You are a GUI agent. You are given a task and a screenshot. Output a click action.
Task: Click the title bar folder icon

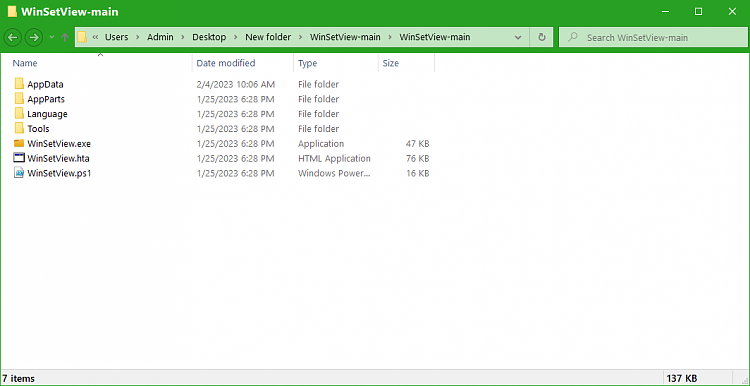click(x=12, y=12)
